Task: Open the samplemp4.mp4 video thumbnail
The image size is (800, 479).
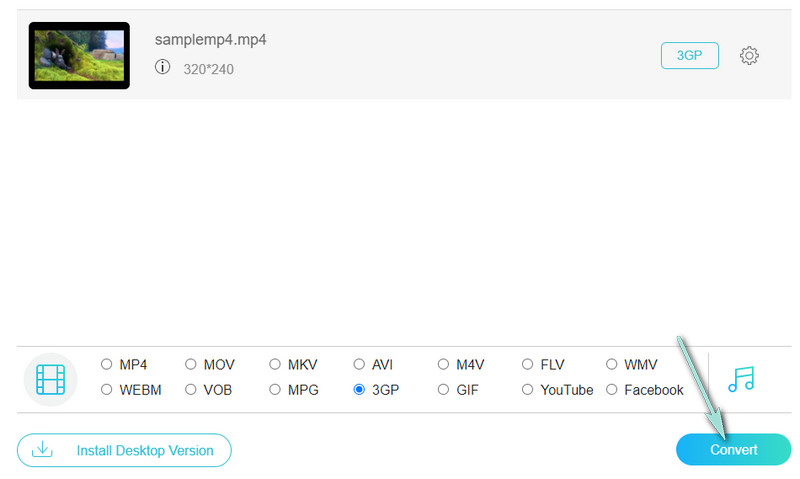Action: 79,56
